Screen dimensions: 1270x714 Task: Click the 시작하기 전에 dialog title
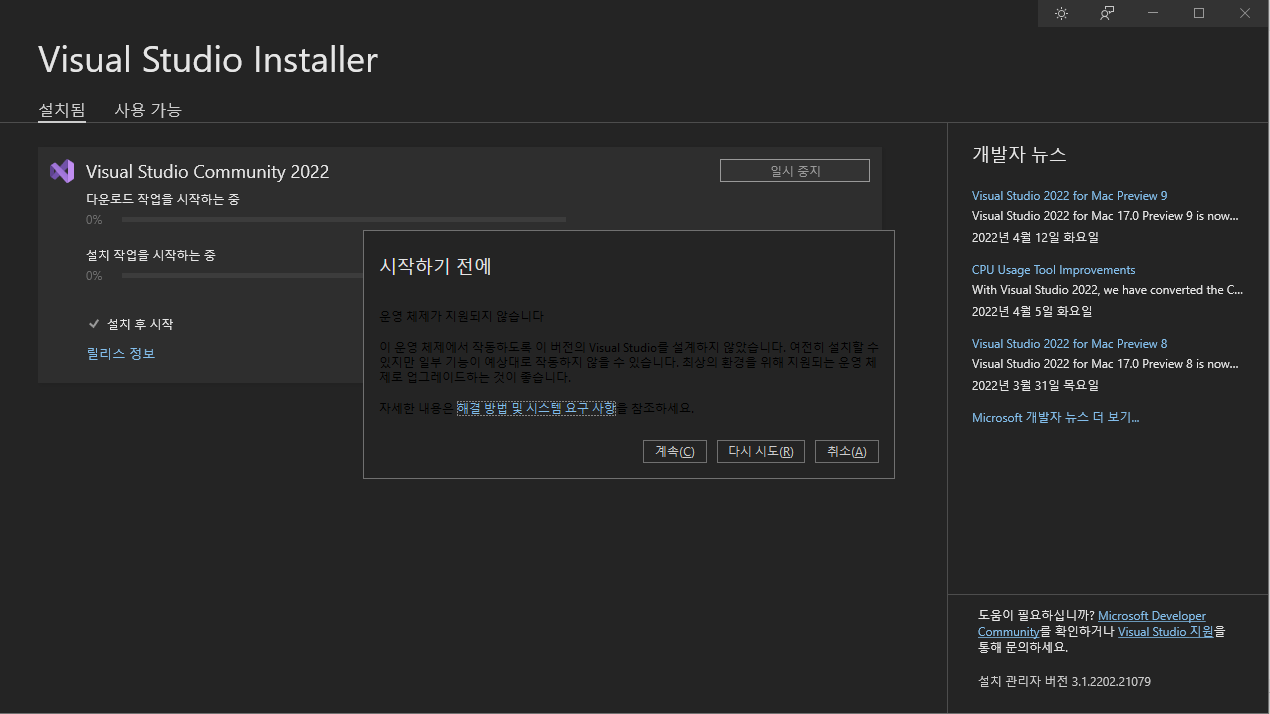pos(436,267)
